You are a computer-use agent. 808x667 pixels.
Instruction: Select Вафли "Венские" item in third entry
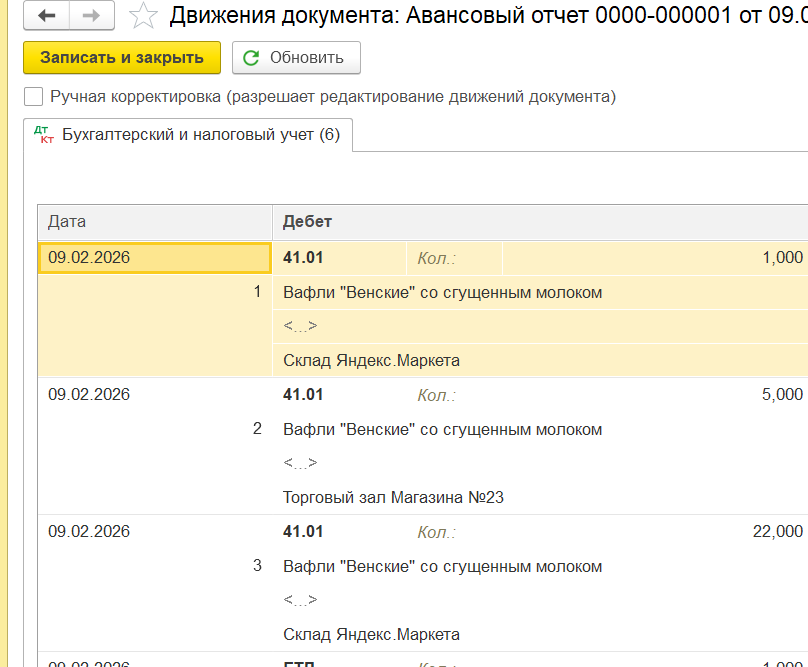pyautogui.click(x=442, y=566)
